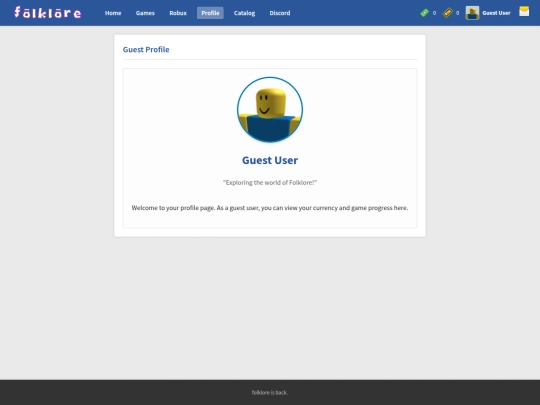Open the messages envelope icon
Screen dimensions: 540x405
click(x=524, y=11)
